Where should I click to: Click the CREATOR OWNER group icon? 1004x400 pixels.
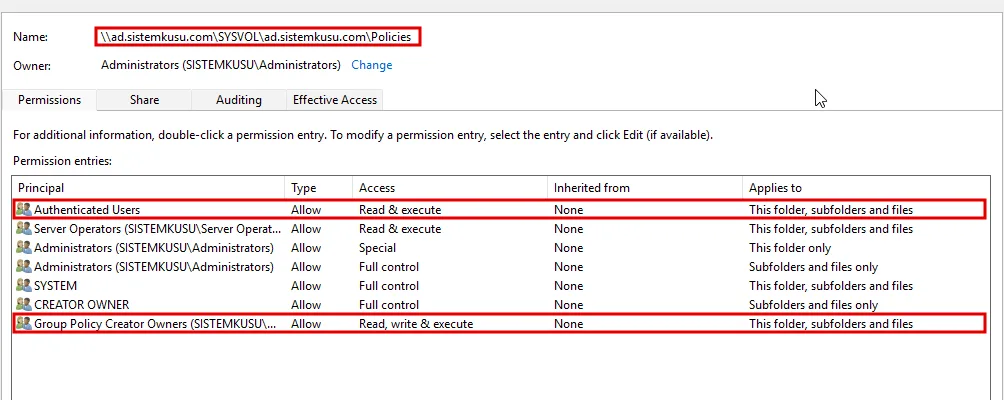[x=24, y=305]
